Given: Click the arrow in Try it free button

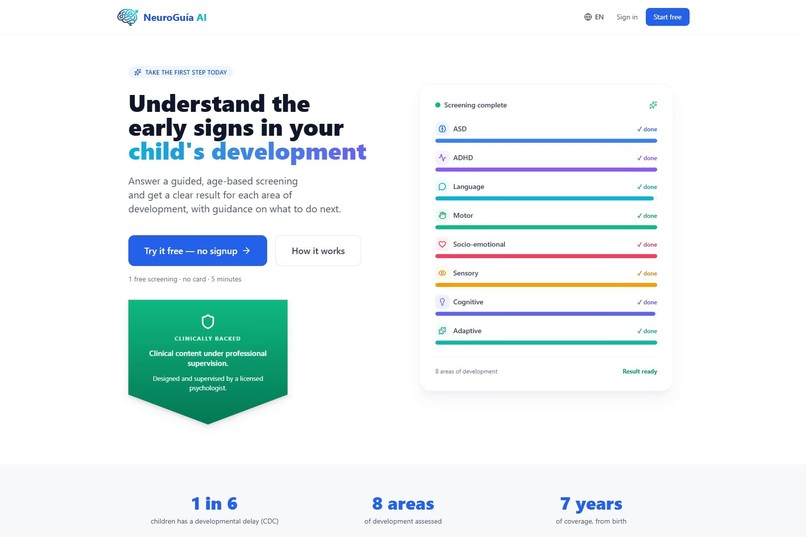Looking at the screenshot, I should 246,251.
